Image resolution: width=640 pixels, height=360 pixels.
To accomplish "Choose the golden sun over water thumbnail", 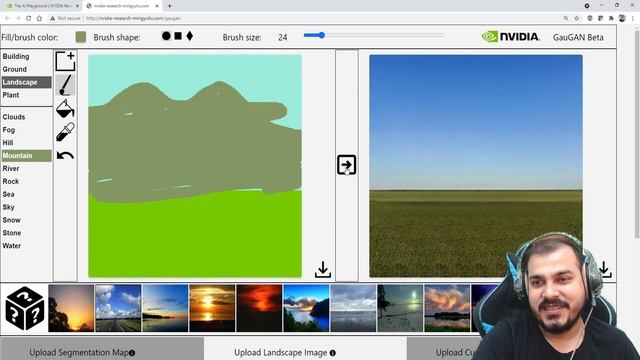I will point(212,308).
